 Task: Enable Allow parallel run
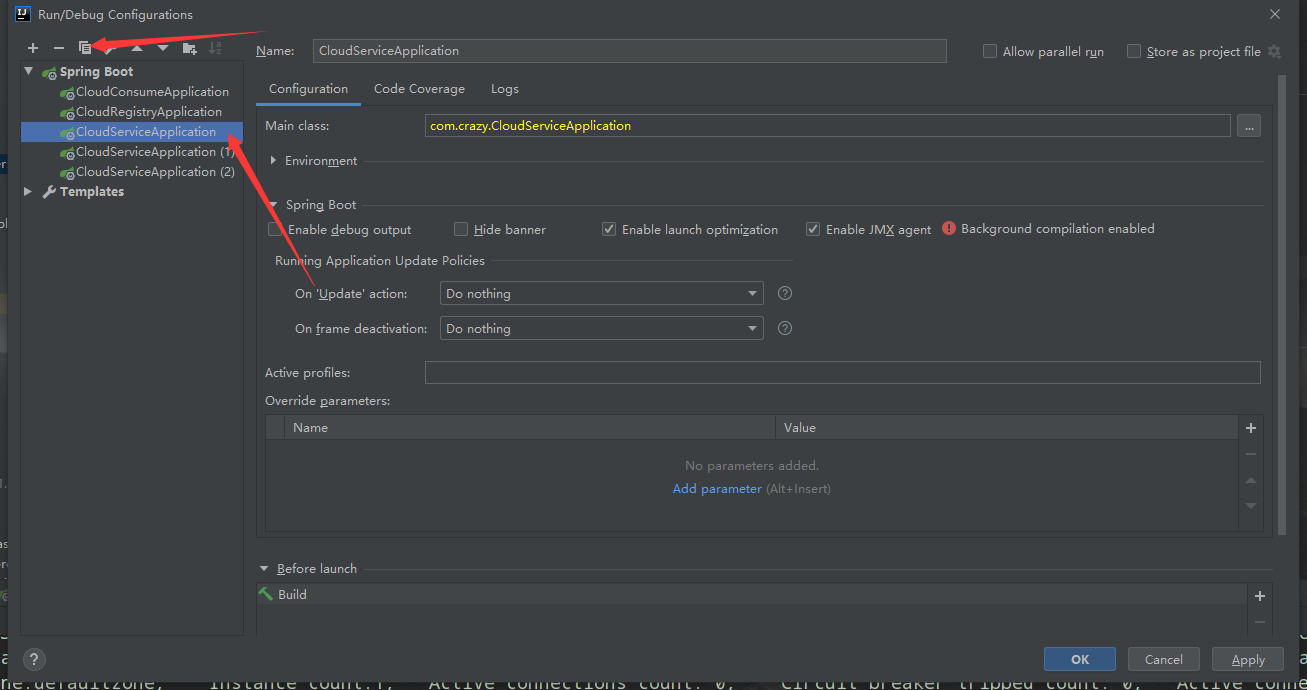[x=990, y=51]
